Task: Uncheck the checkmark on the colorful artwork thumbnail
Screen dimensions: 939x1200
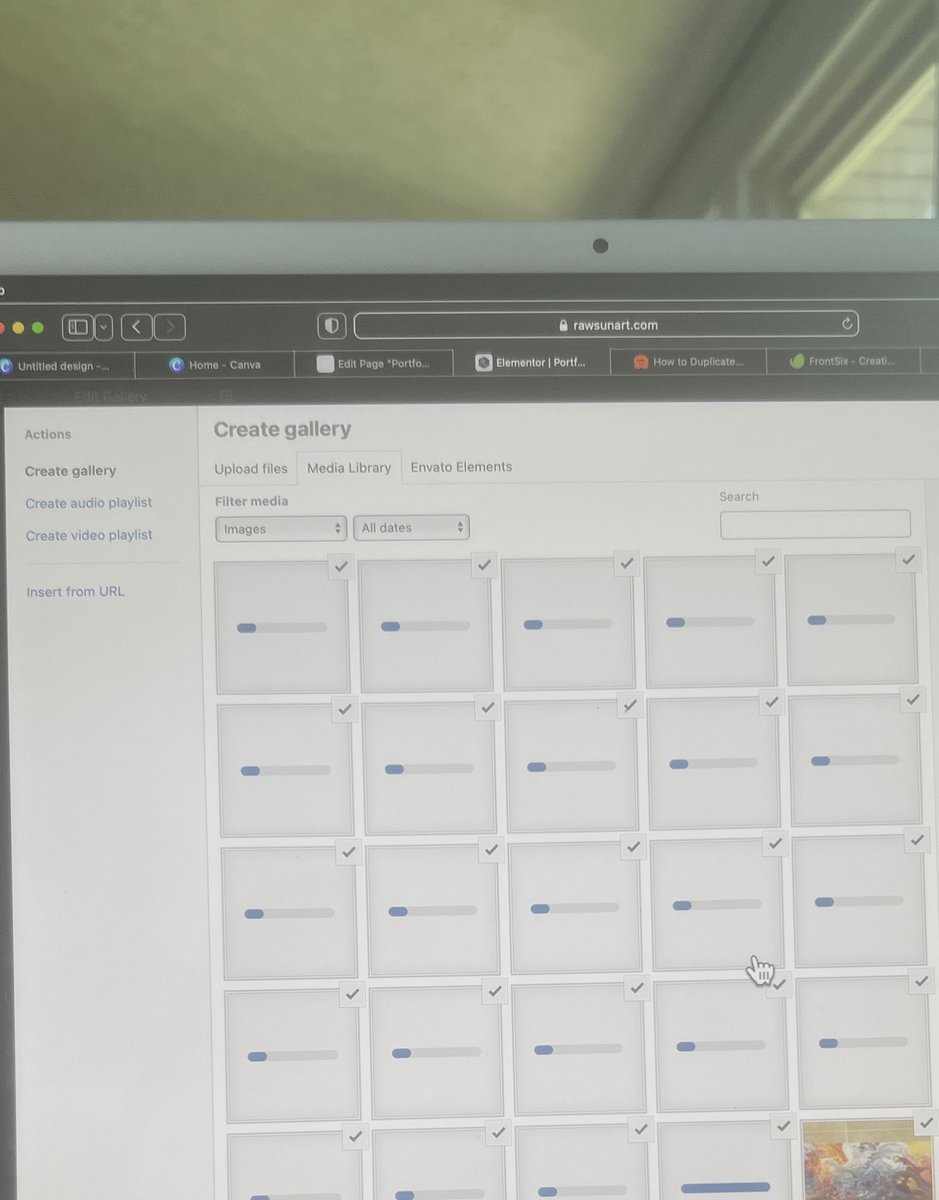Action: click(x=925, y=1123)
